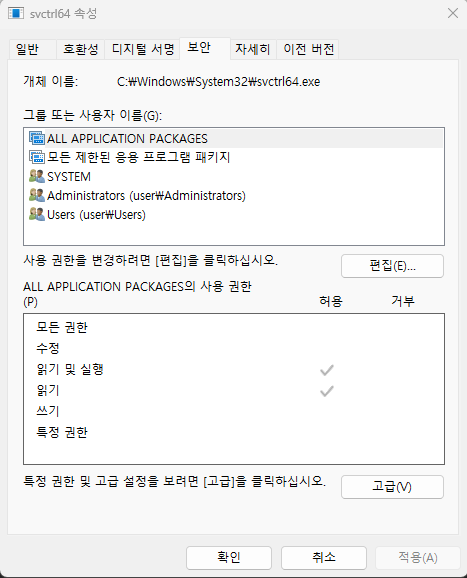Click the object path C:\Windows\System32\svctrl64.exe
Image resolution: width=467 pixels, height=578 pixels.
tap(219, 81)
